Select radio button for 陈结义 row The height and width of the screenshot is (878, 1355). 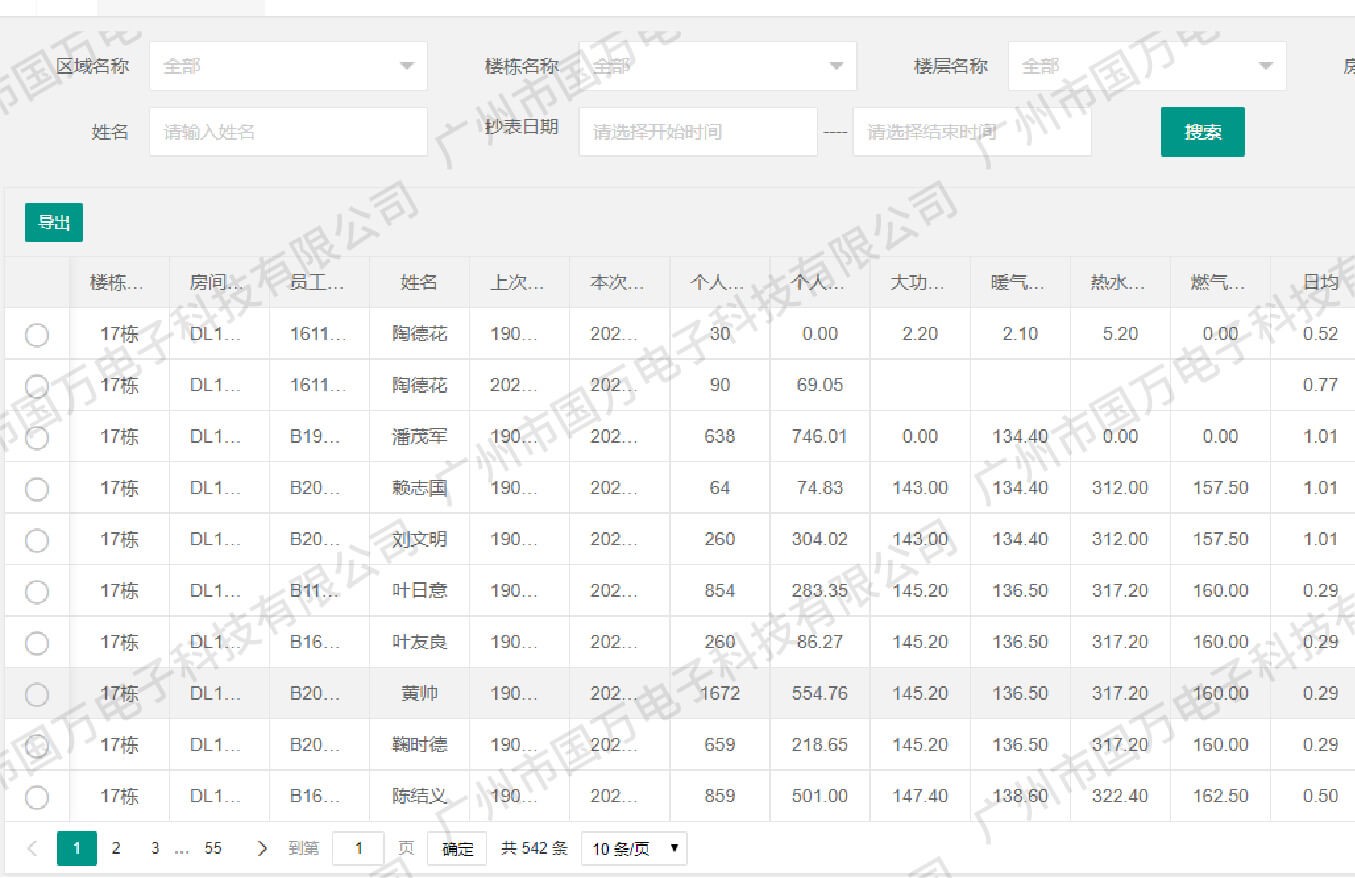pyautogui.click(x=37, y=797)
